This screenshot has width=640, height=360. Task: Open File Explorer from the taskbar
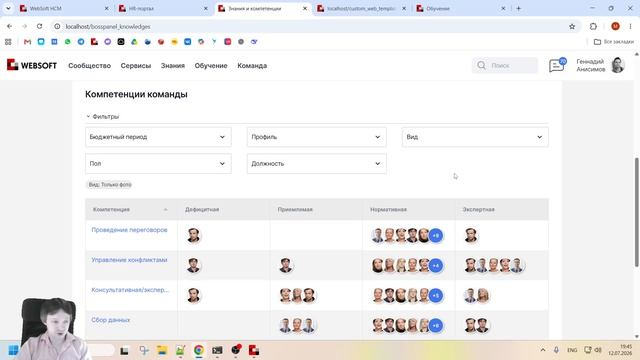[162, 350]
